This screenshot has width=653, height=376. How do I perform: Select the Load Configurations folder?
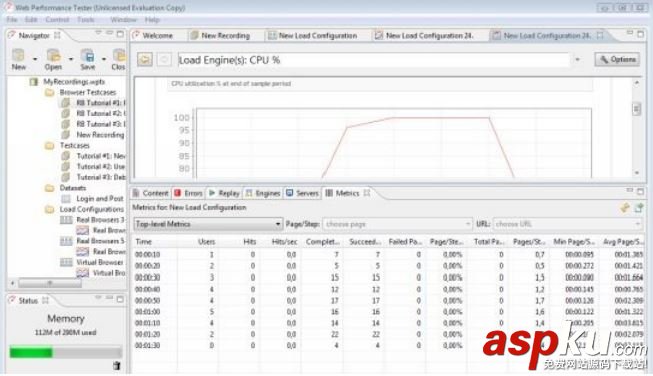tap(92, 209)
